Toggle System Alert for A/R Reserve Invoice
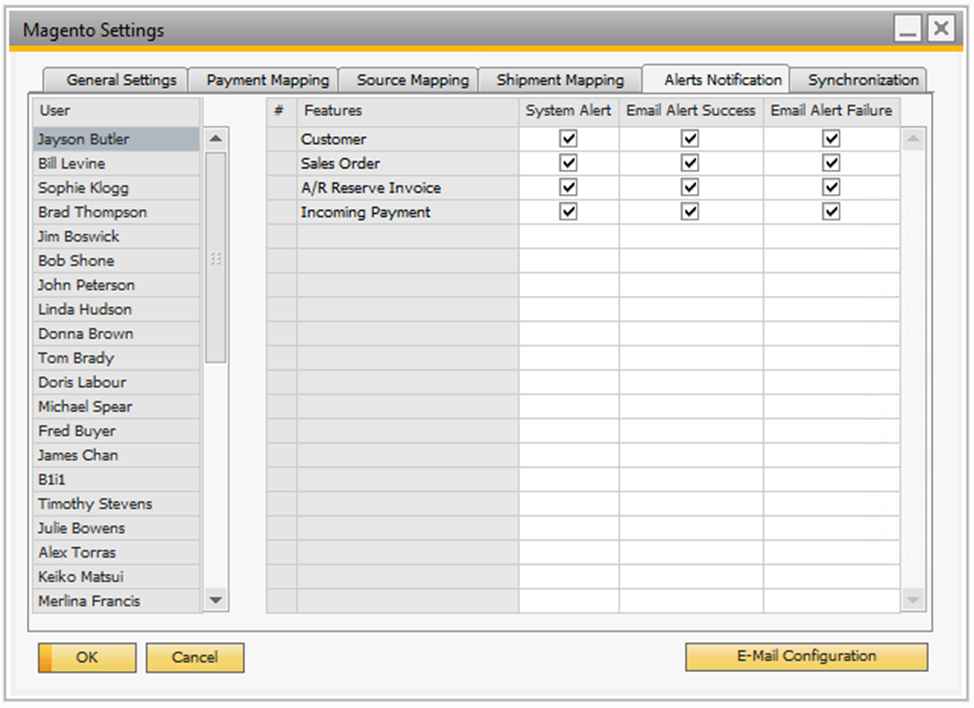The height and width of the screenshot is (708, 974). [569, 188]
